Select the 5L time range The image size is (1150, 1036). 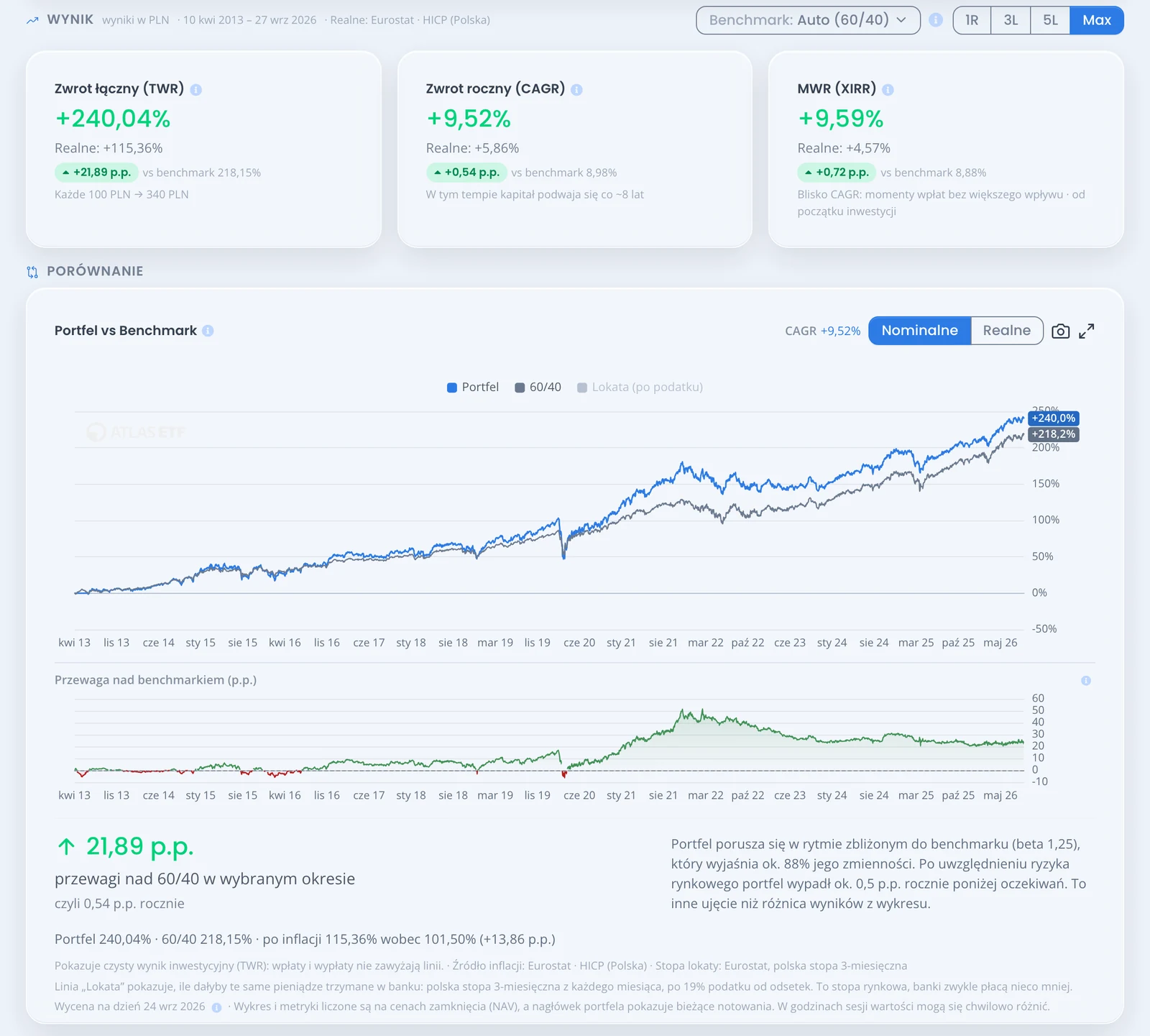[x=1050, y=20]
